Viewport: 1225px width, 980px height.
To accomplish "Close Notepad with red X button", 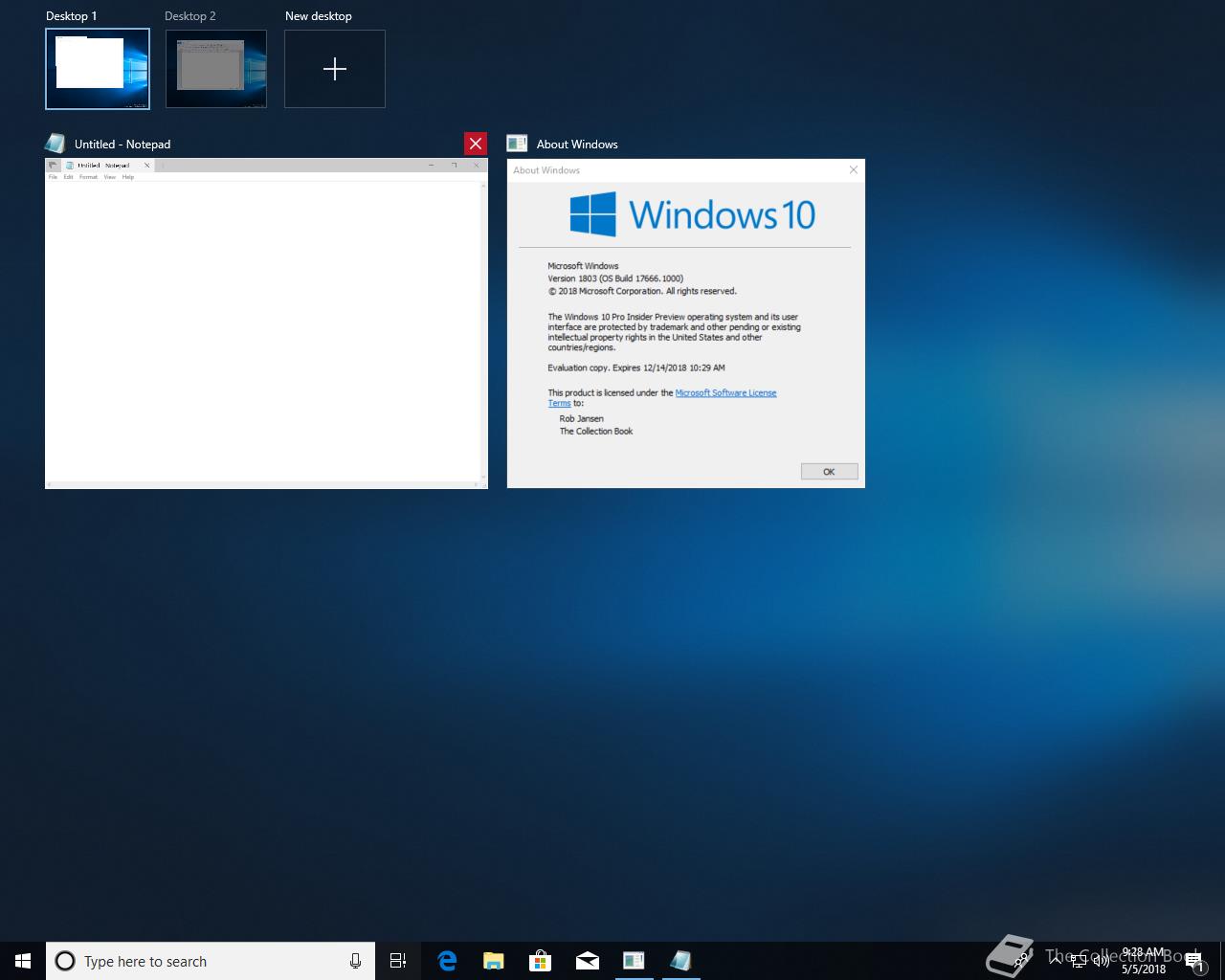I will tap(476, 144).
